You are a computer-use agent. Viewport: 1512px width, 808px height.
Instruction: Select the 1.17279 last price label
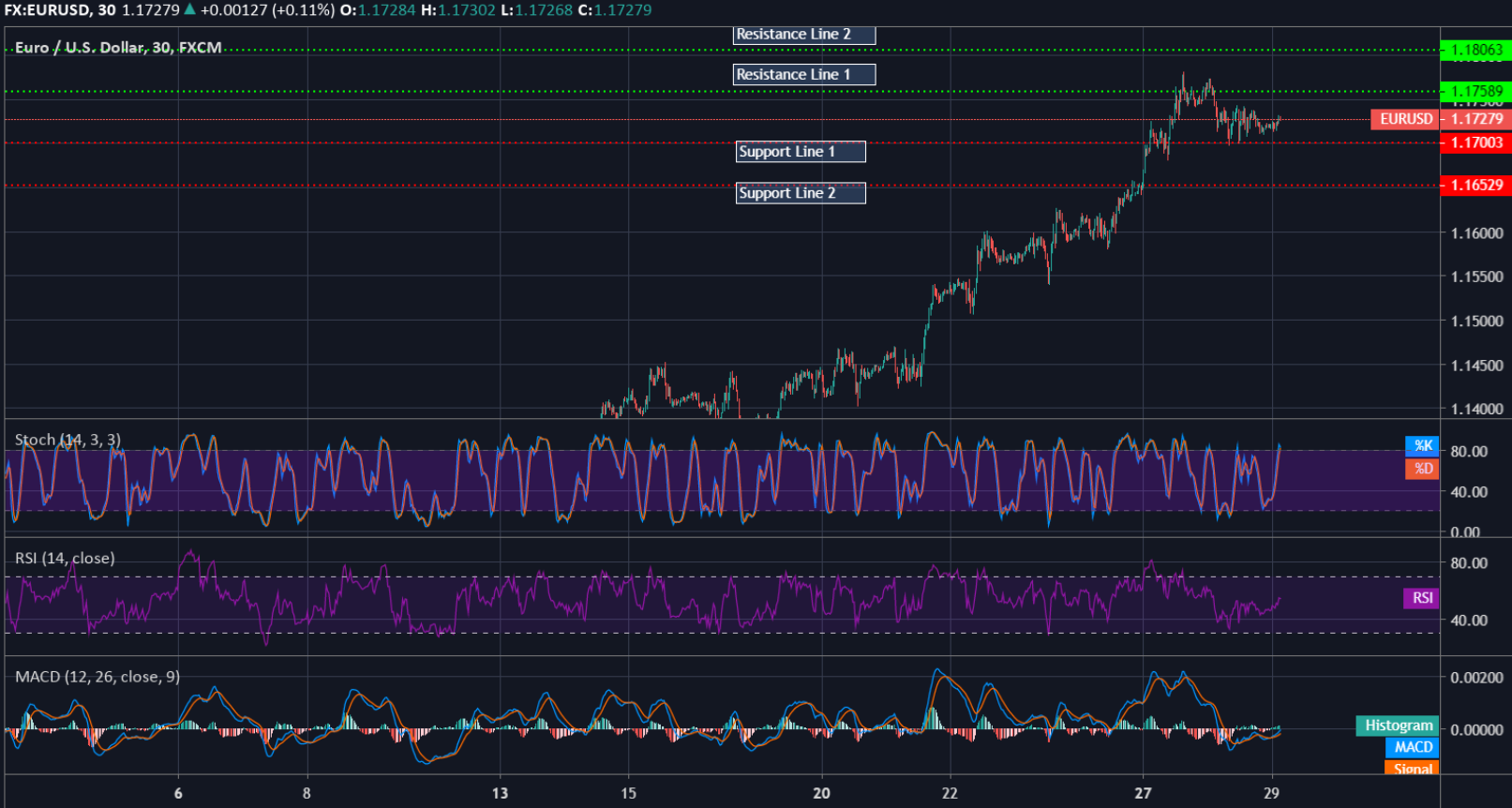[x=1475, y=119]
